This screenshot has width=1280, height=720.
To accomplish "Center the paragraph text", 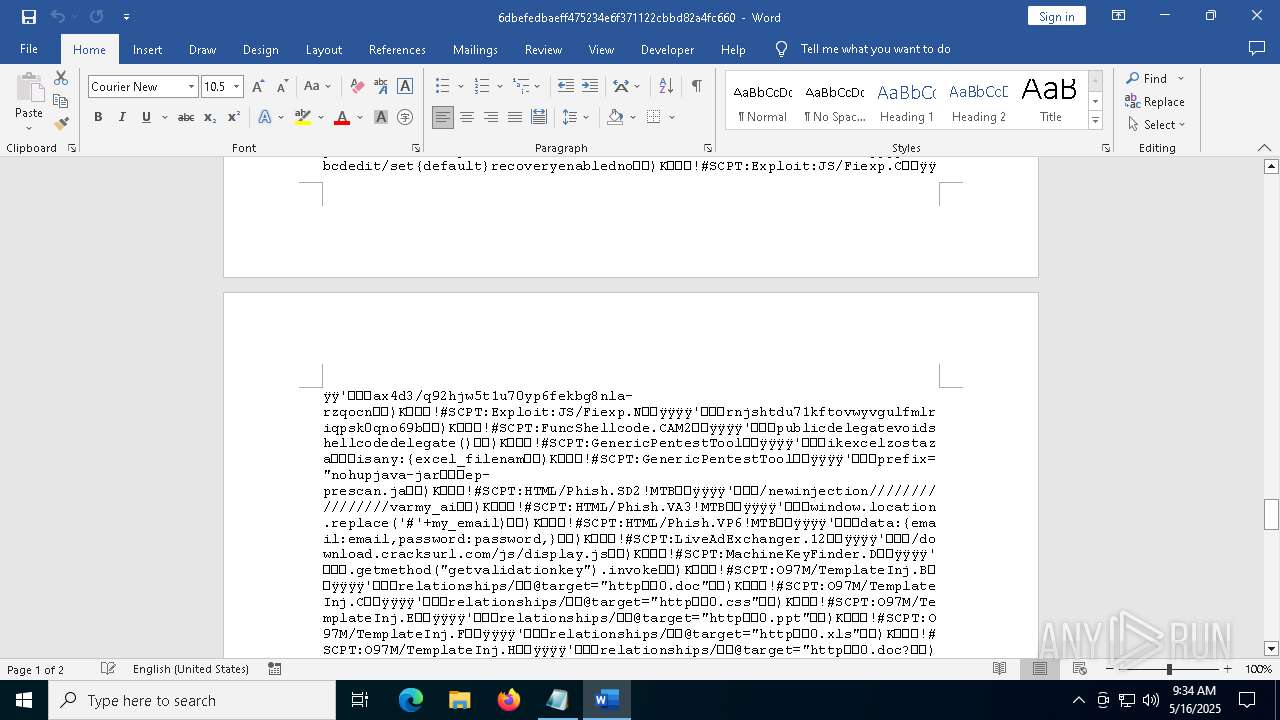I will coord(467,117).
